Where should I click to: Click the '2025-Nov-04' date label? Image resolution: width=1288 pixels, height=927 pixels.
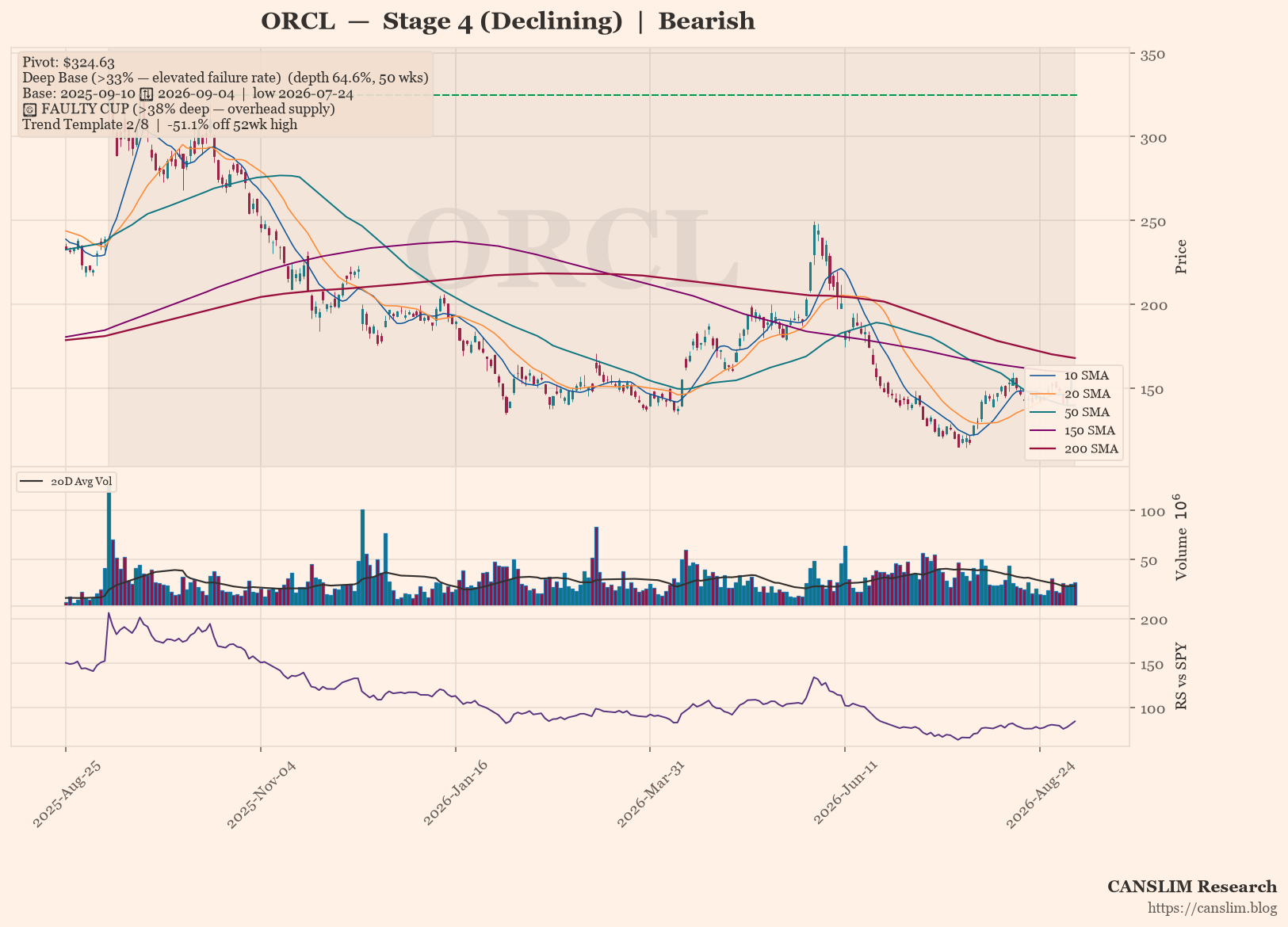(262, 795)
